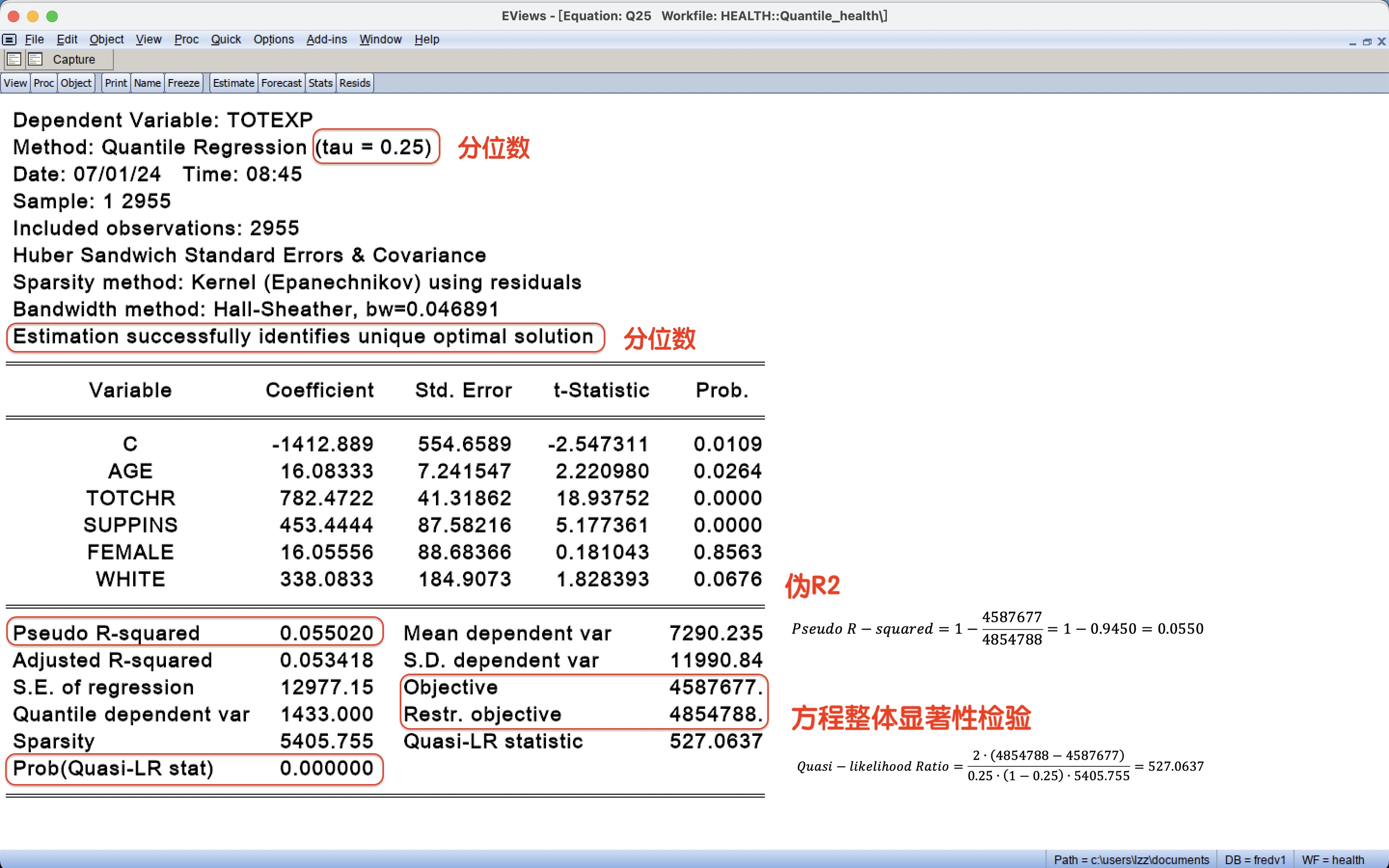1389x868 pixels.
Task: Click the first Capture window icon
Action: point(14,59)
